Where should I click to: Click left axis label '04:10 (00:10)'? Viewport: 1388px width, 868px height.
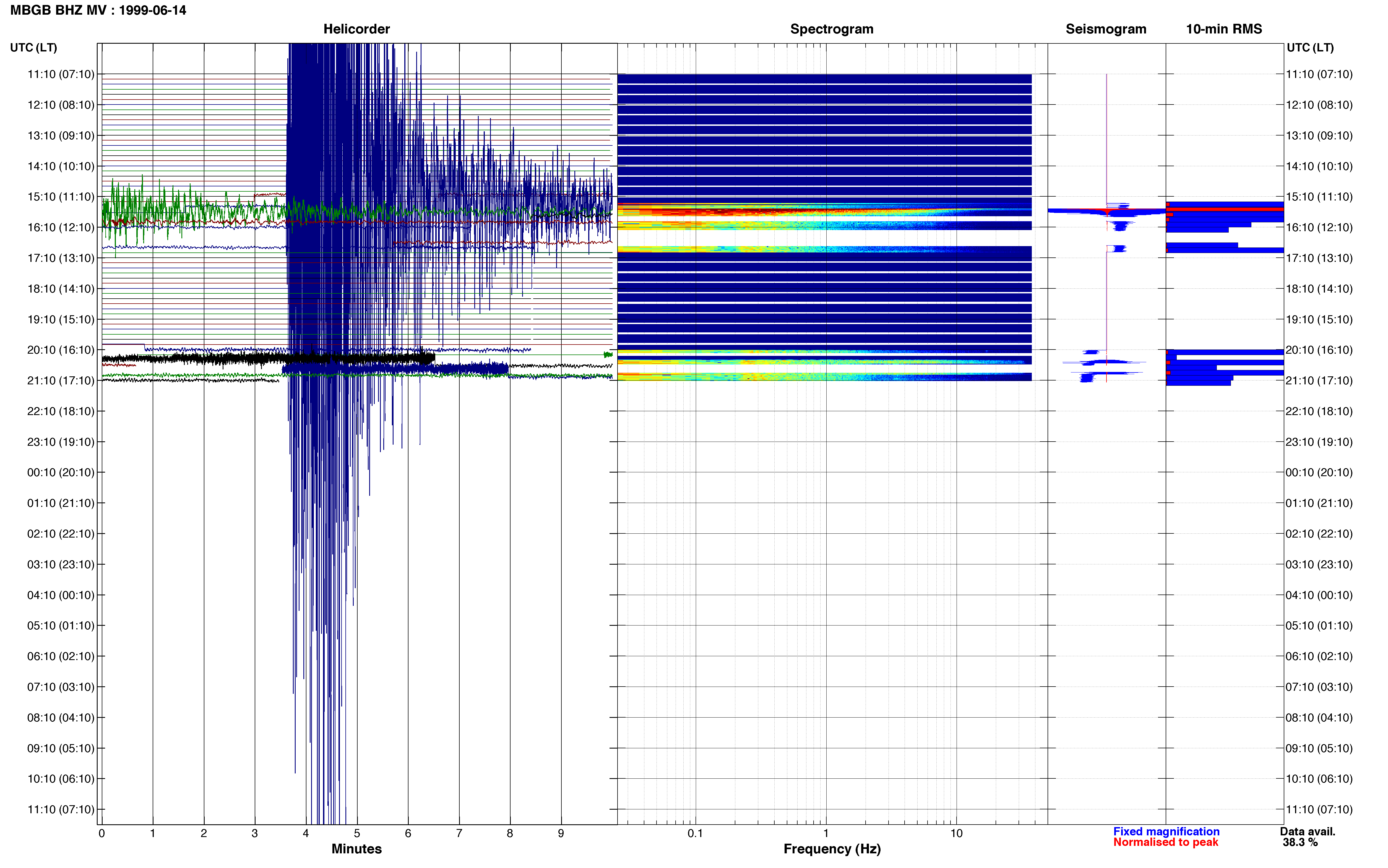pos(61,595)
